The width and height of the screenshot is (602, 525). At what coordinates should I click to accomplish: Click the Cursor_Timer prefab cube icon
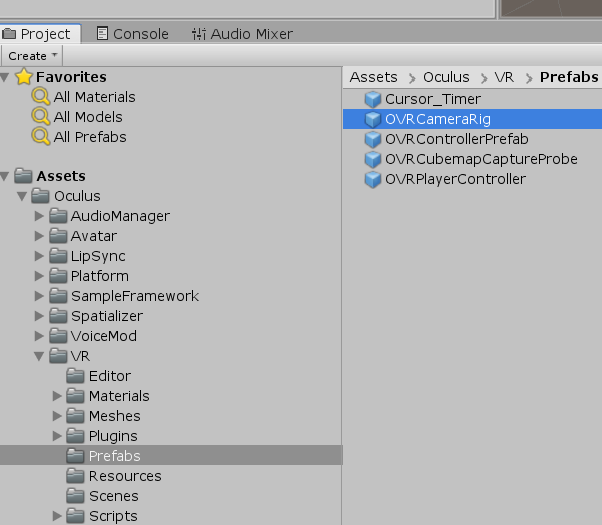tap(372, 99)
